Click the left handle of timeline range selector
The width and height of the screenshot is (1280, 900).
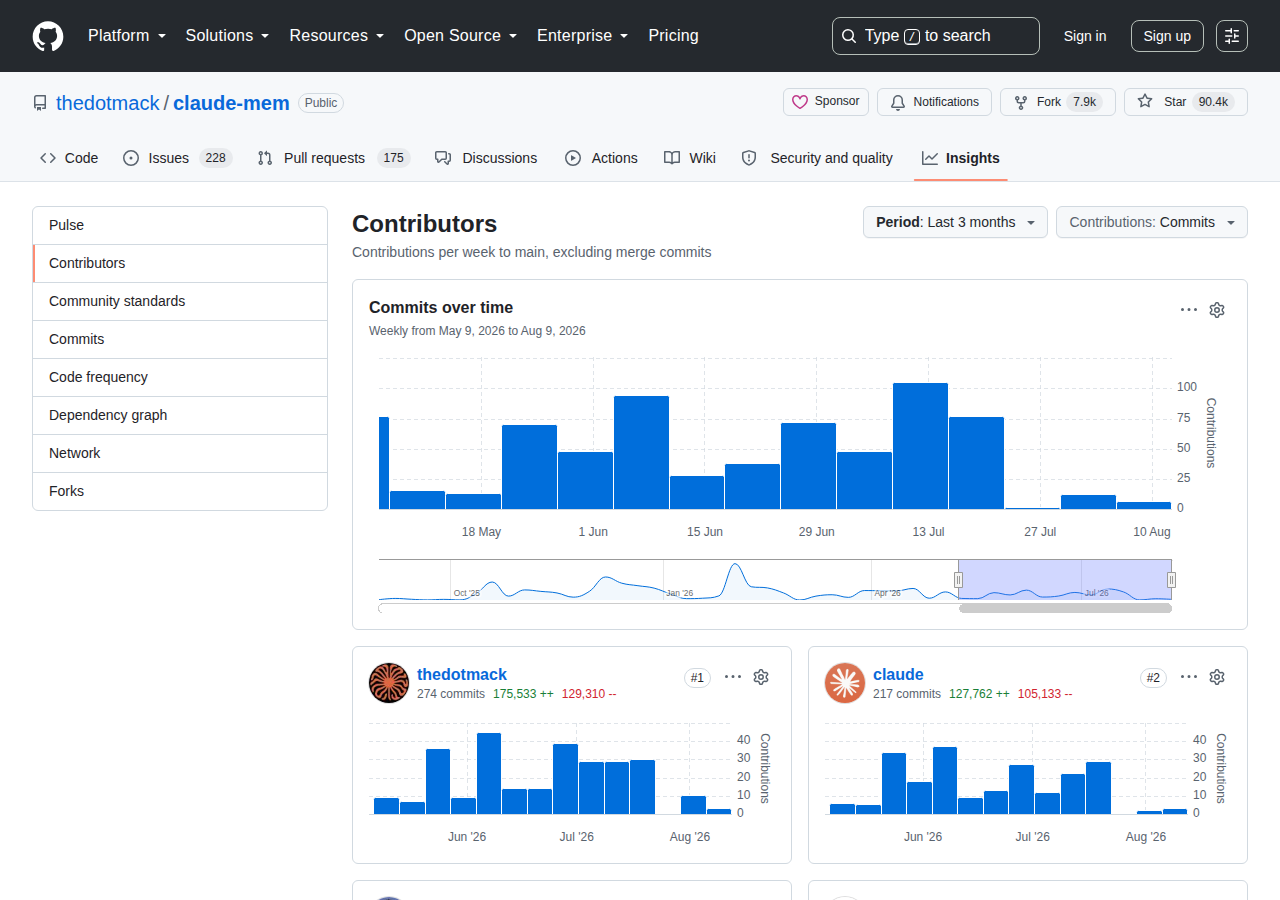(958, 580)
